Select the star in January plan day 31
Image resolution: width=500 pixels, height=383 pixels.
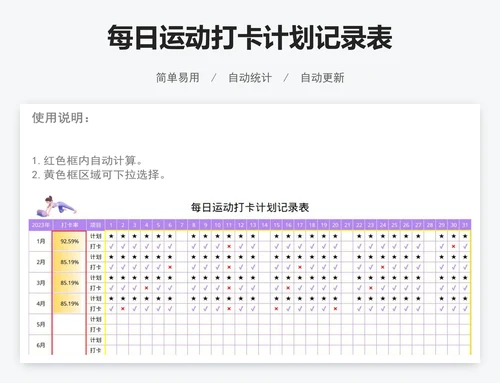click(465, 236)
